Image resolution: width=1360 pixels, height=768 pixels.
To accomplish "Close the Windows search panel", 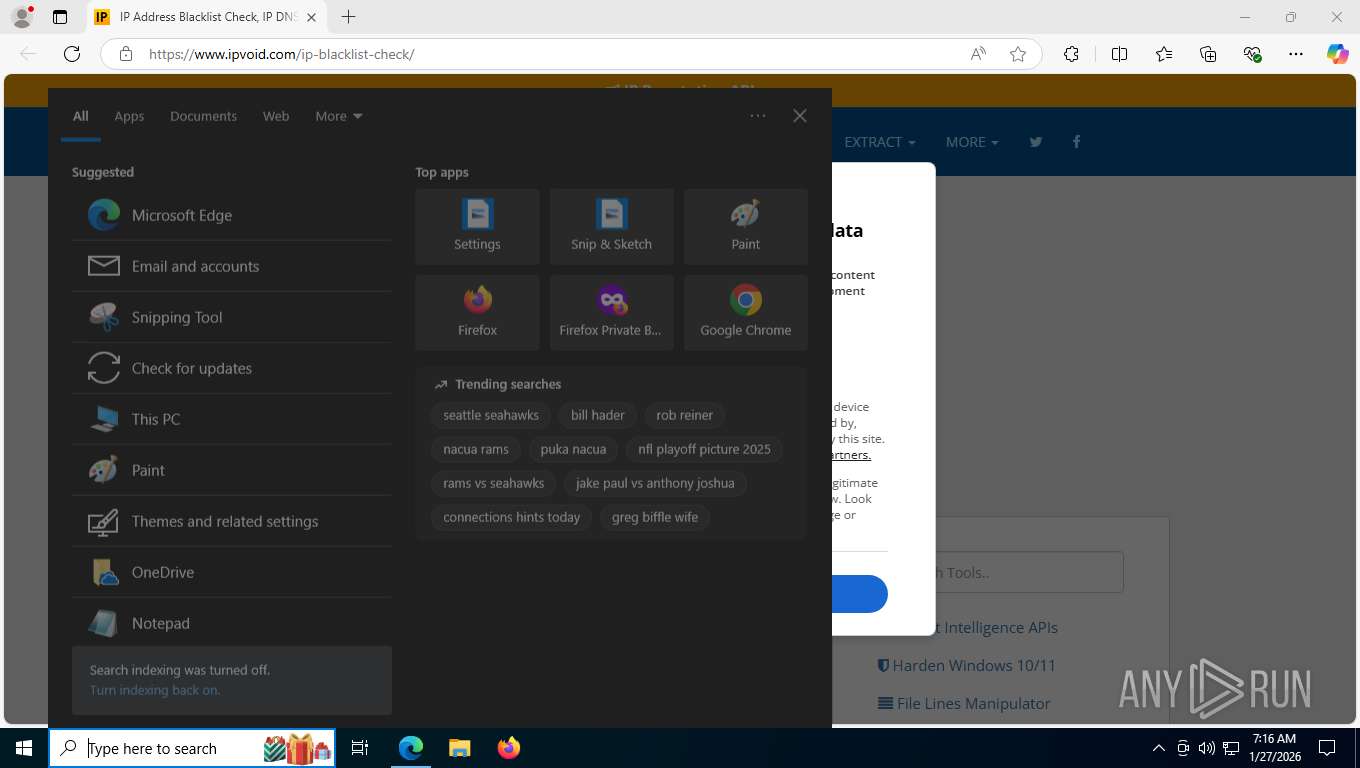I will 800,116.
